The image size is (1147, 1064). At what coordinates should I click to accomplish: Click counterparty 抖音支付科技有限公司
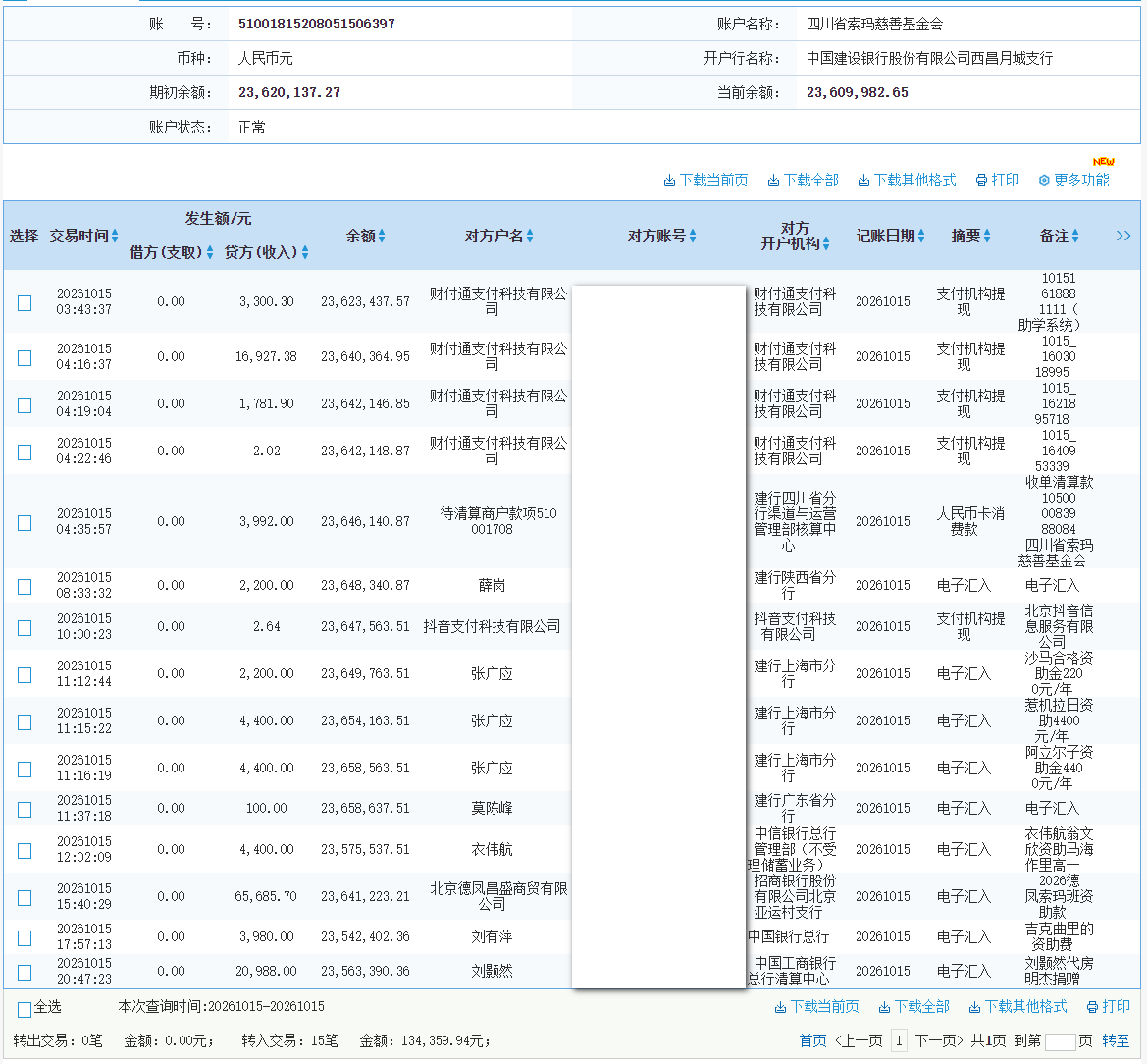pyautogui.click(x=492, y=626)
